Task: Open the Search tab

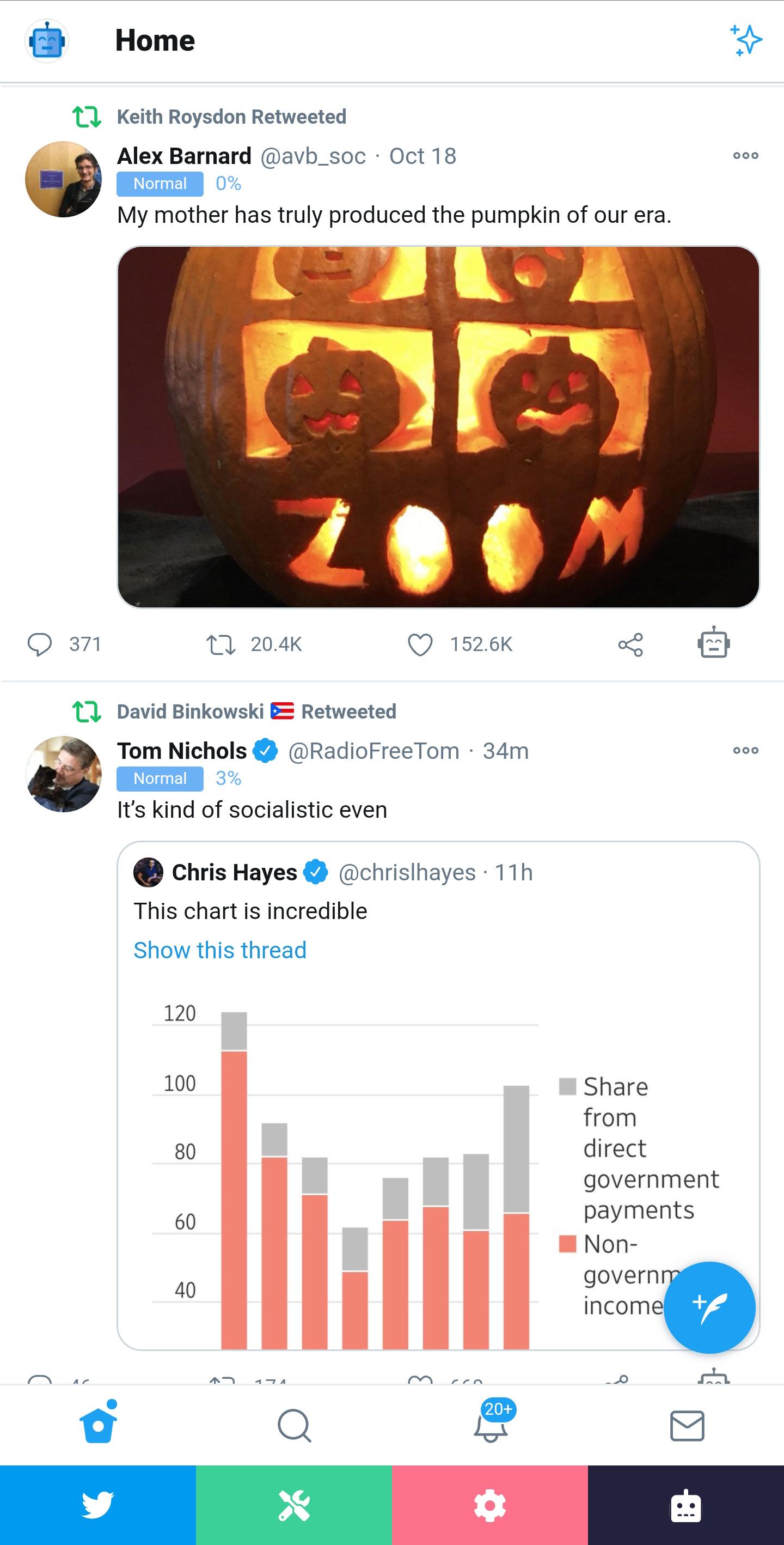Action: pos(293,1425)
